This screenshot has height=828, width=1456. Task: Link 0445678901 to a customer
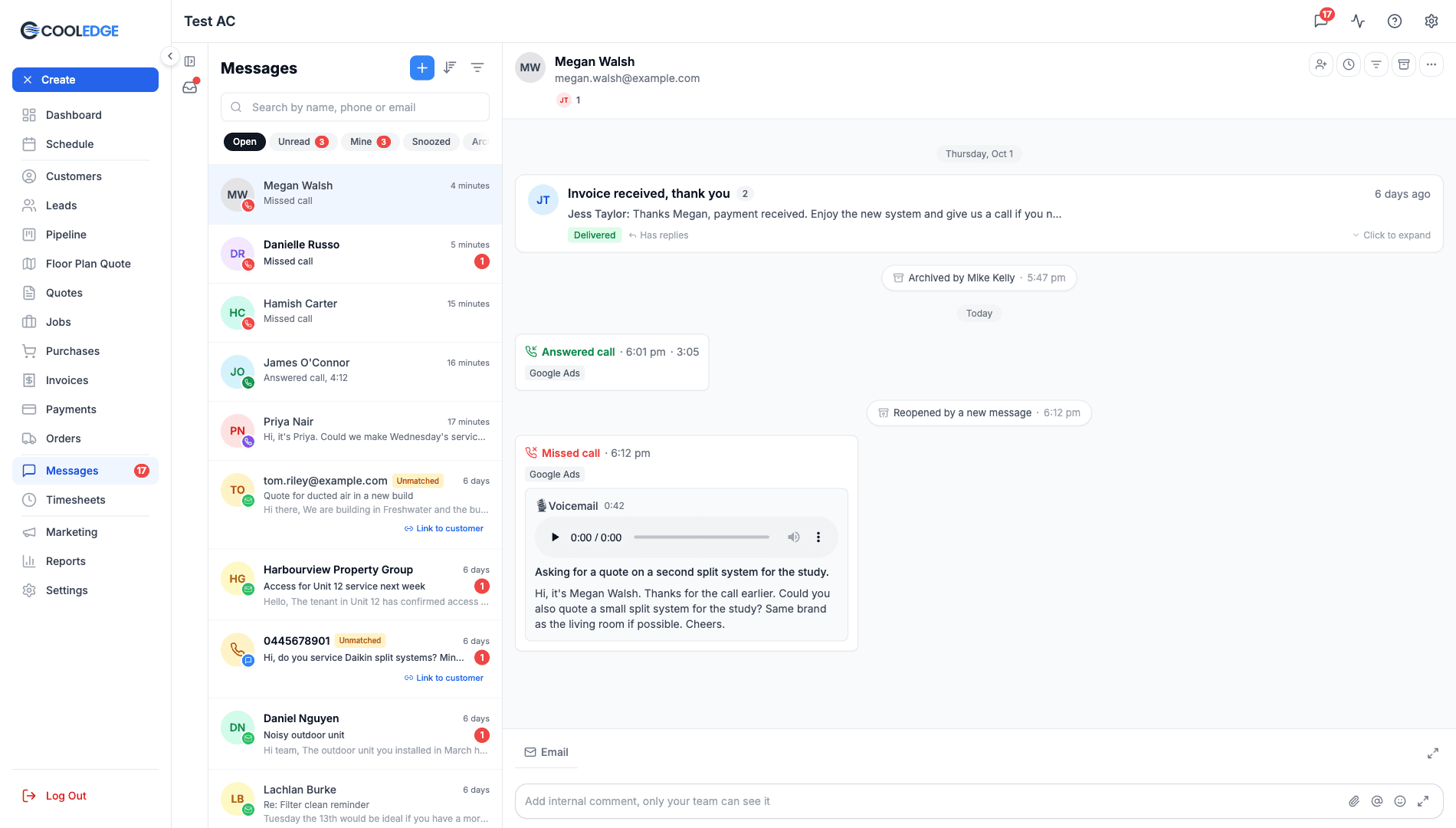[444, 678]
